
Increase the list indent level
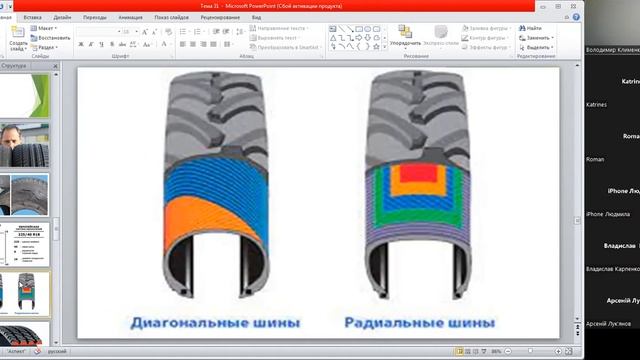point(226,32)
